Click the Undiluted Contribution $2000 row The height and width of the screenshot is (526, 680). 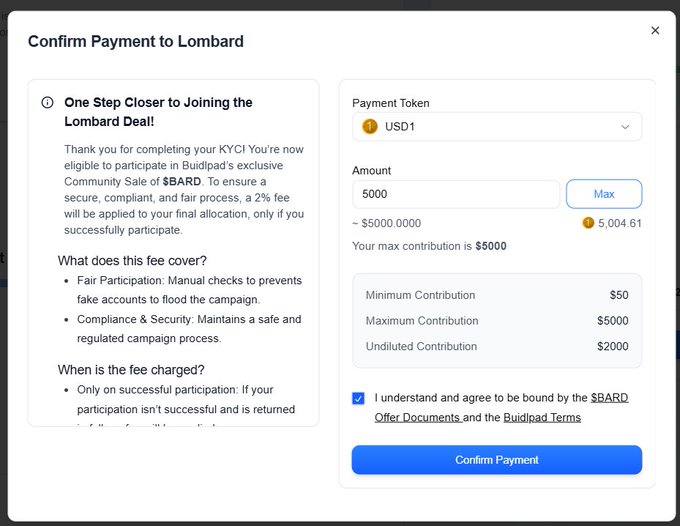click(x=497, y=346)
